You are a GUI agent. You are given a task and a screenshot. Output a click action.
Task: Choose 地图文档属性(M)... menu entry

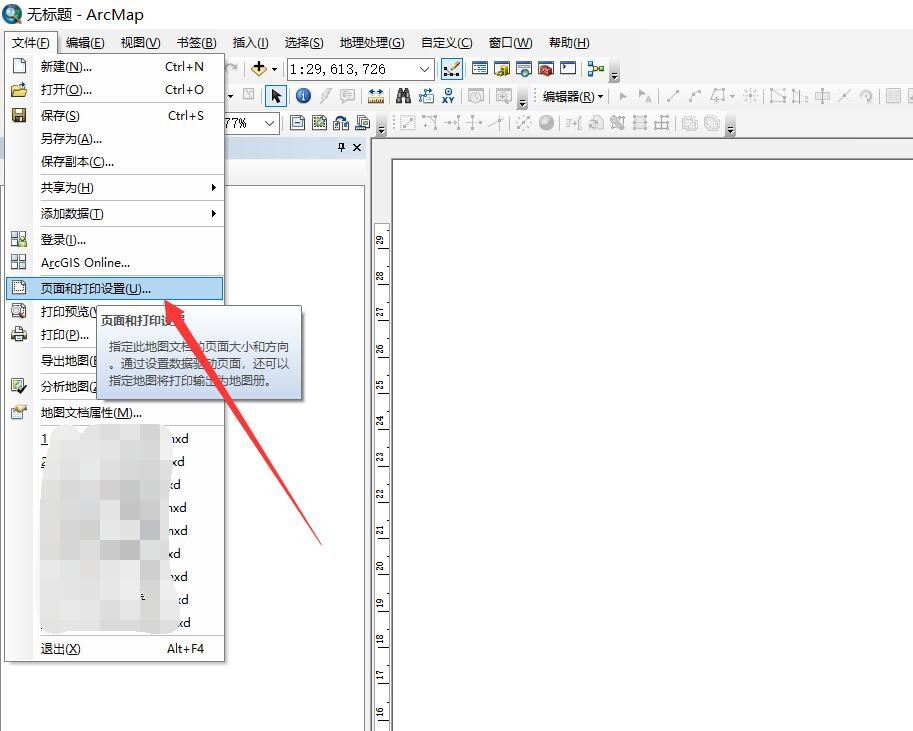tap(115, 412)
